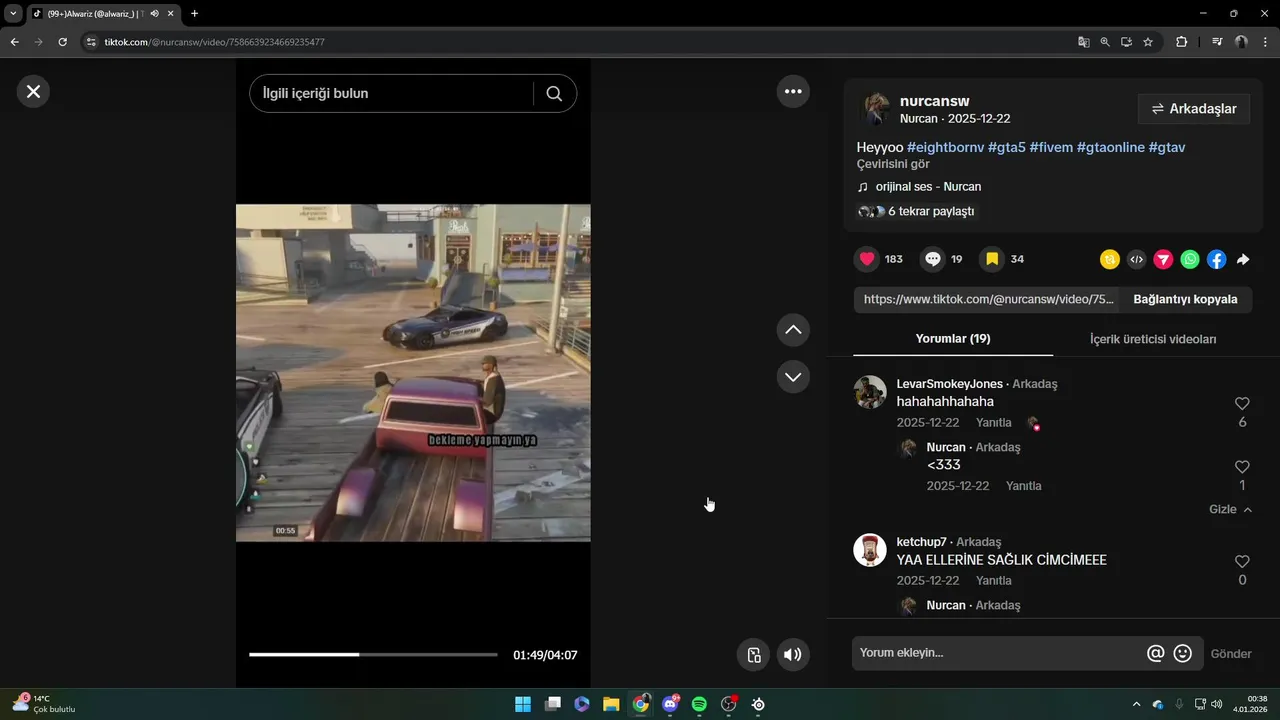Open the three-dot more options menu on video
1280x720 pixels.
[793, 91]
